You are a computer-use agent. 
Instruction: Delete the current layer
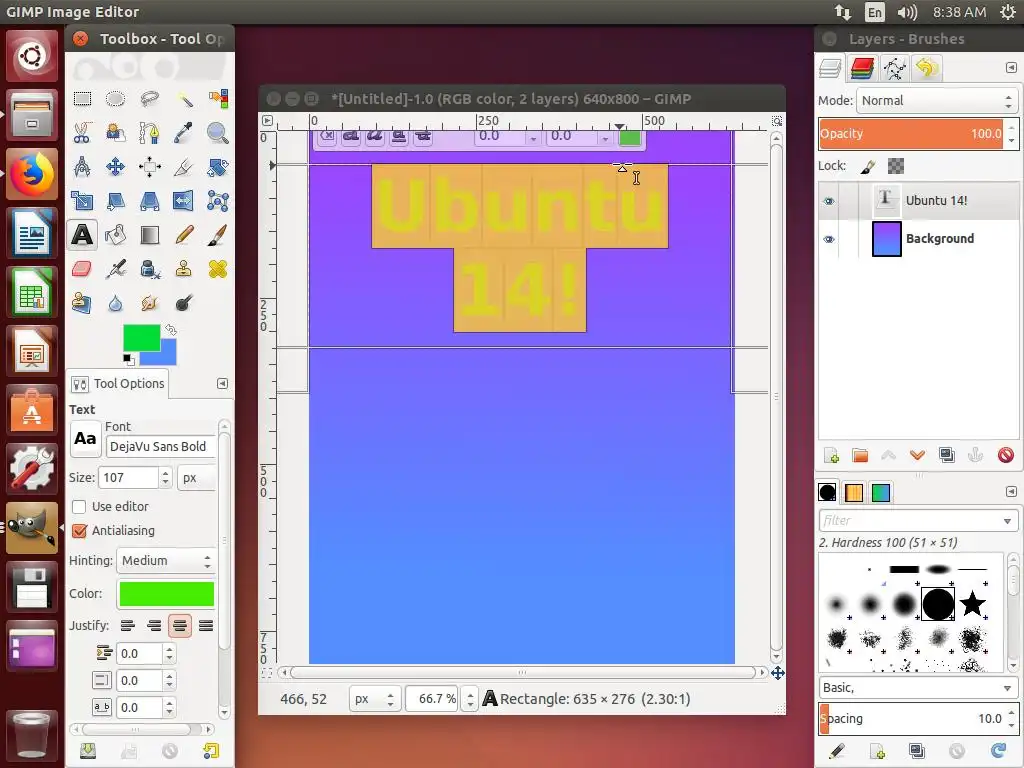[x=1006, y=455]
